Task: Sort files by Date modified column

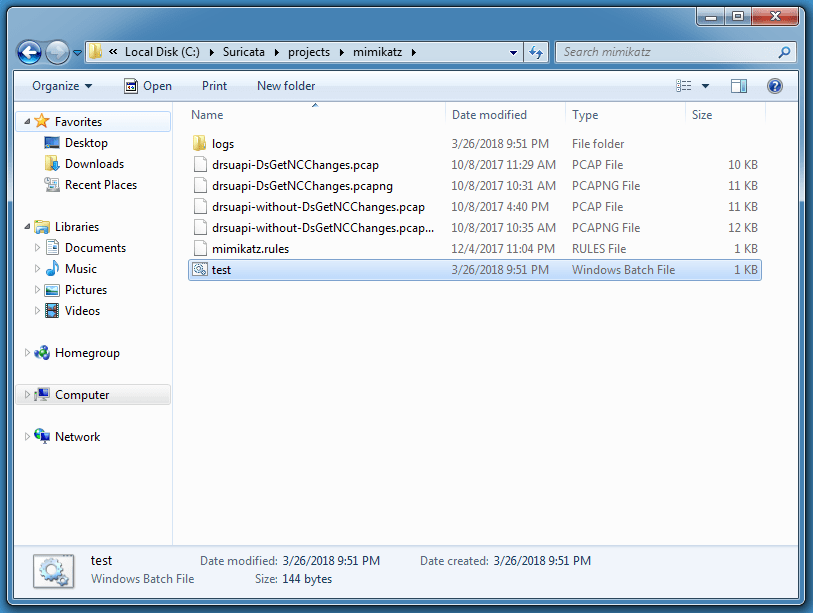Action: coord(489,115)
